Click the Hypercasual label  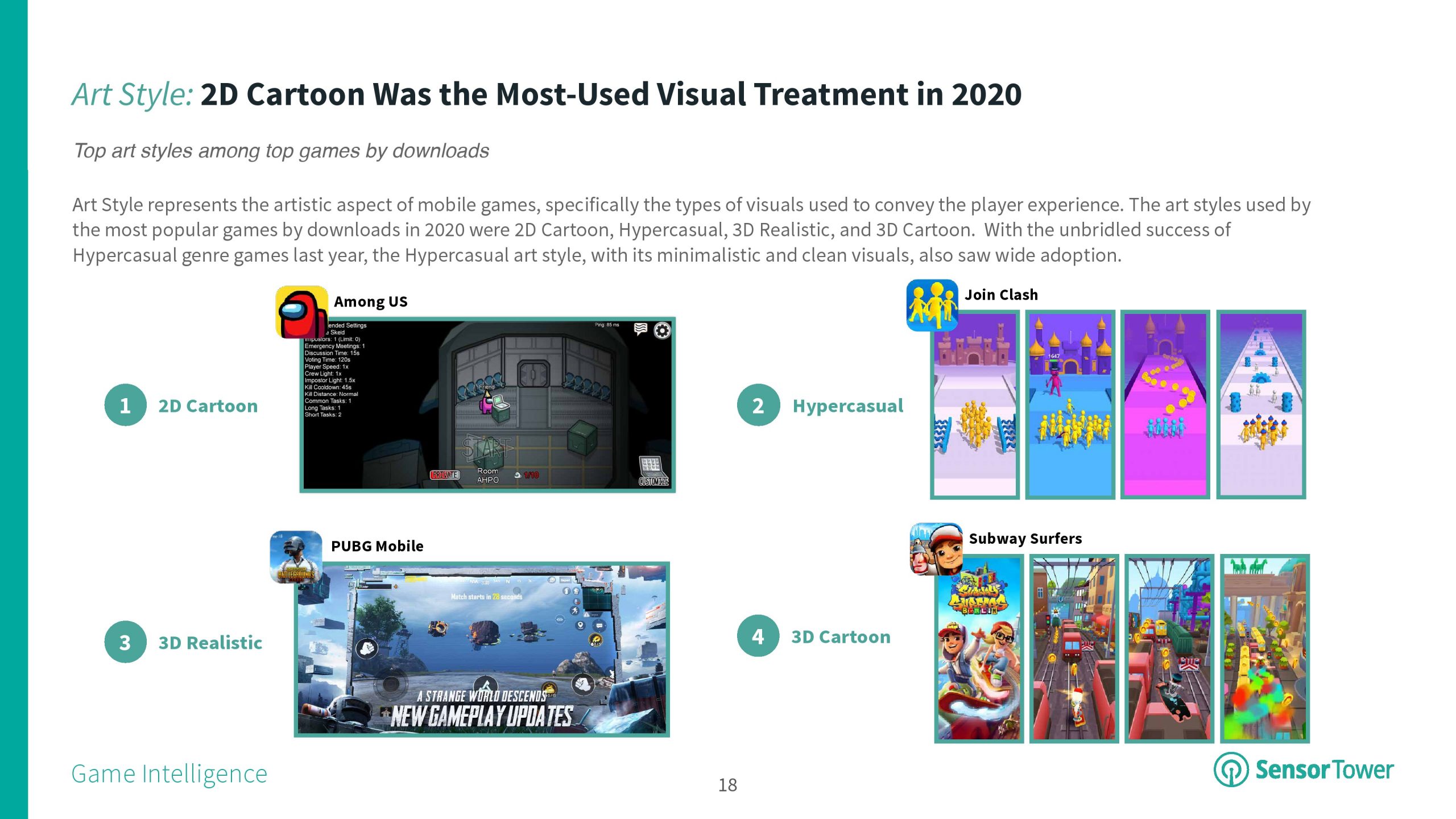847,406
